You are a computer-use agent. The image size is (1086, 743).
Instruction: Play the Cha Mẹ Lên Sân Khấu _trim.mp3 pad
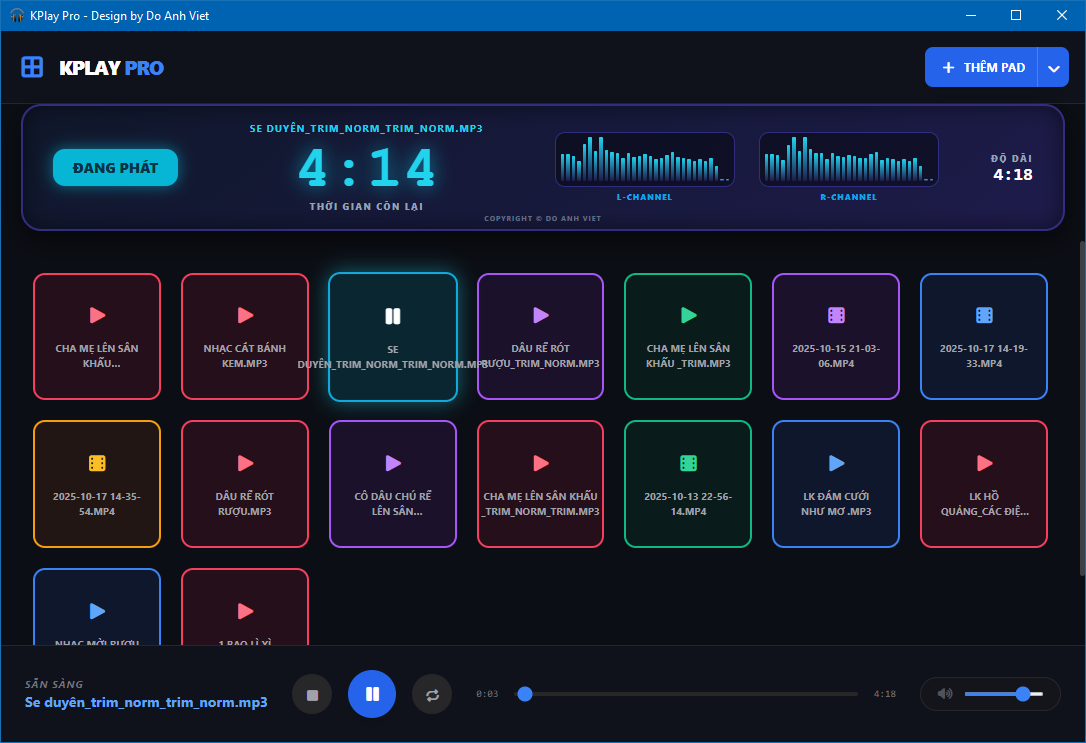pos(688,337)
